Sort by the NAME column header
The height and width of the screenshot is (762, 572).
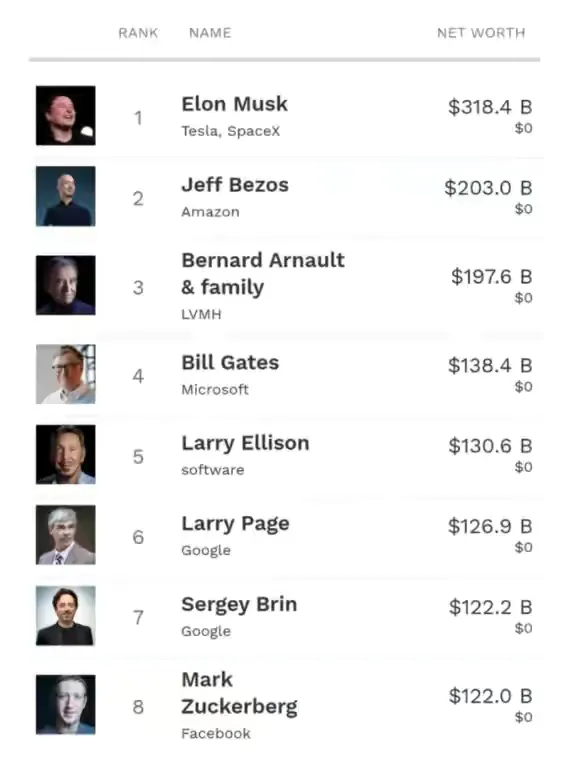point(210,33)
